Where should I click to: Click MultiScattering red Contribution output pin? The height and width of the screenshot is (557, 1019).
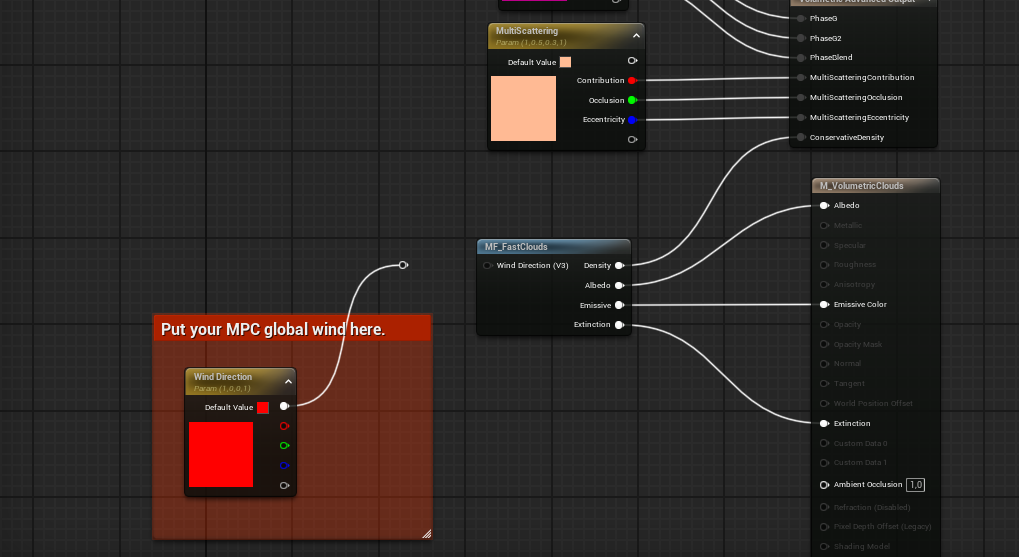click(632, 81)
